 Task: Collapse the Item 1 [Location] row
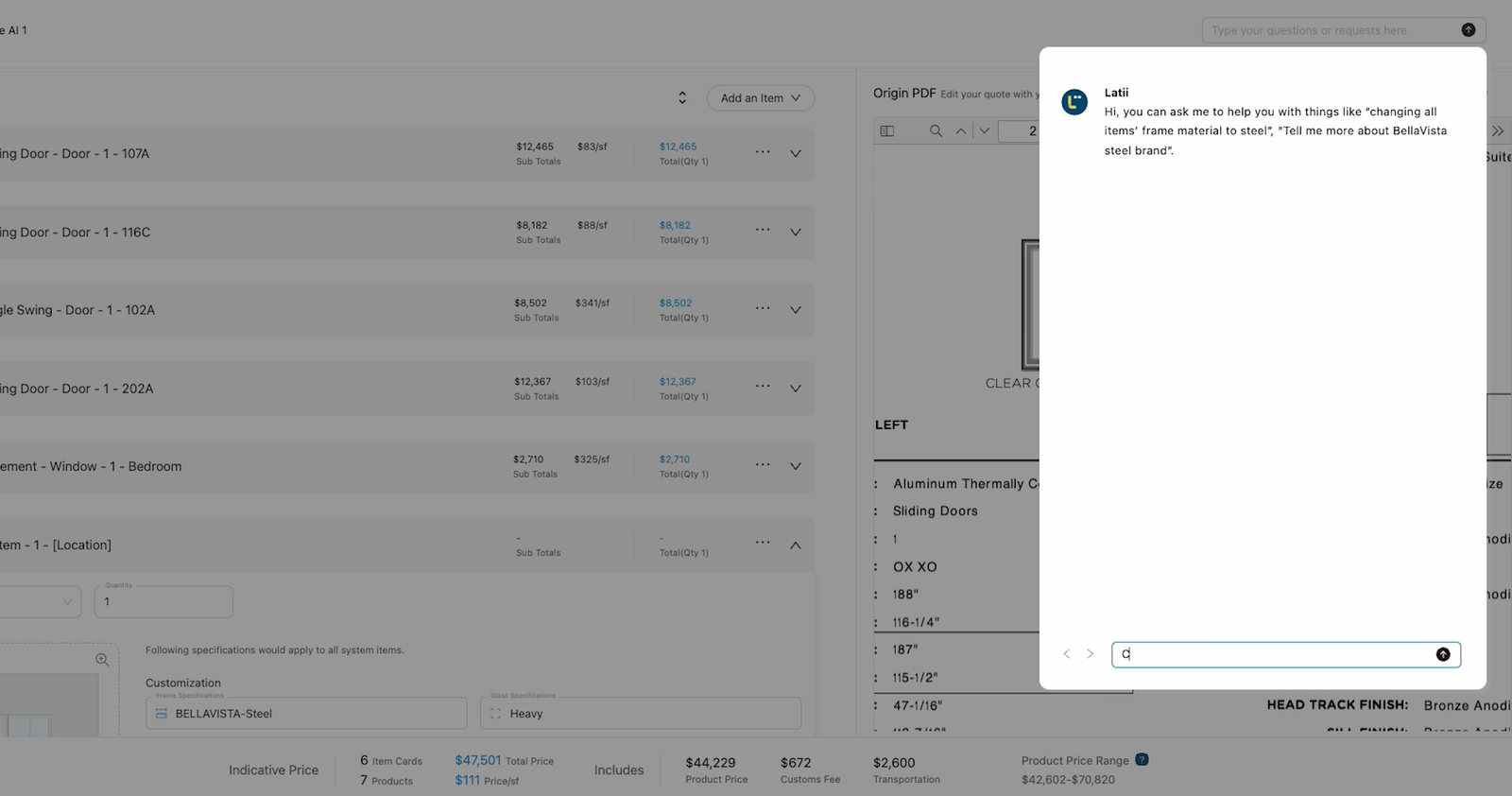(796, 545)
